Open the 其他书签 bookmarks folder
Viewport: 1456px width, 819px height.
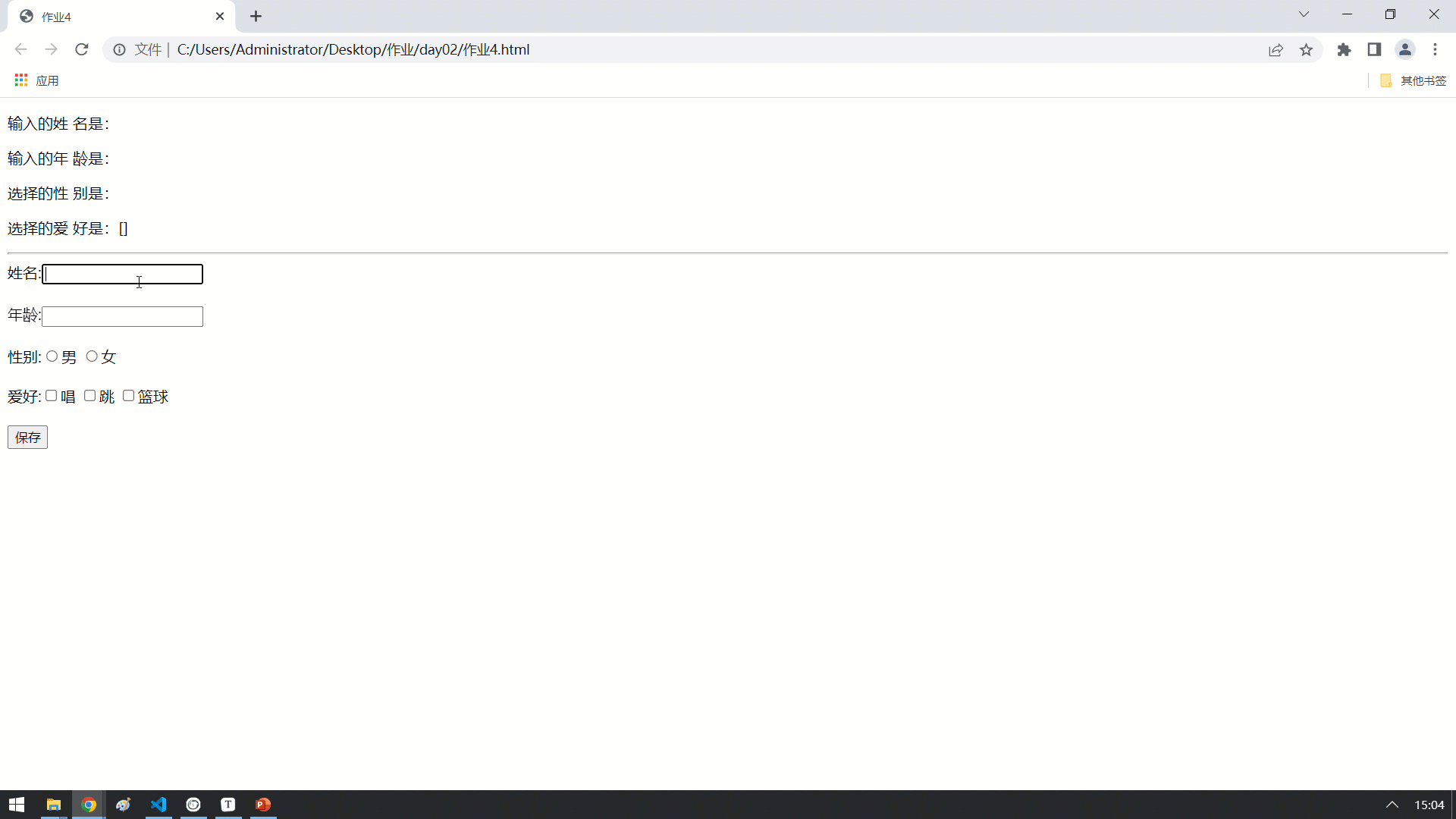tap(1414, 80)
